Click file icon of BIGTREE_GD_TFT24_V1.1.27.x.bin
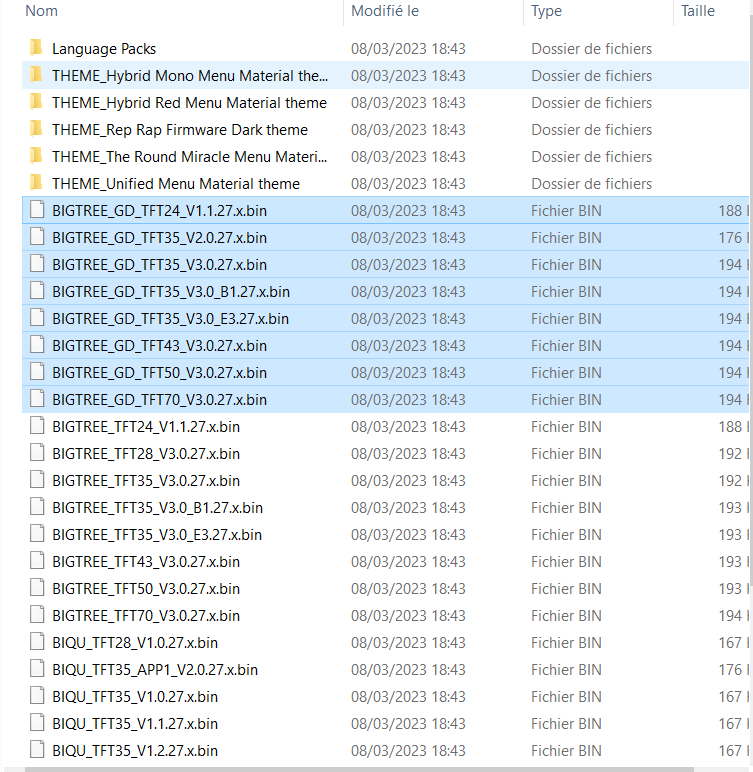 [x=37, y=210]
